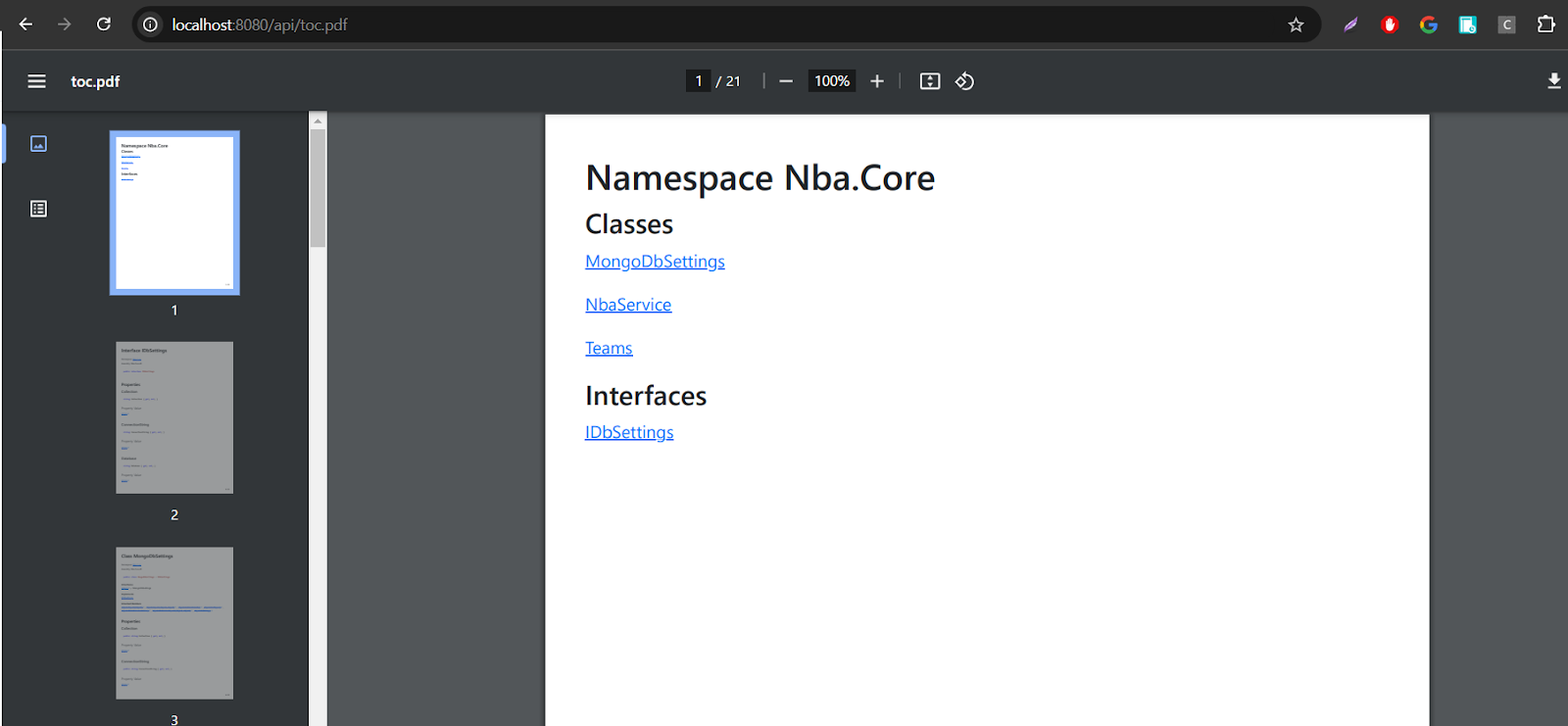The image size is (1568, 726).
Task: Open the Google G extension icon
Action: click(1429, 24)
